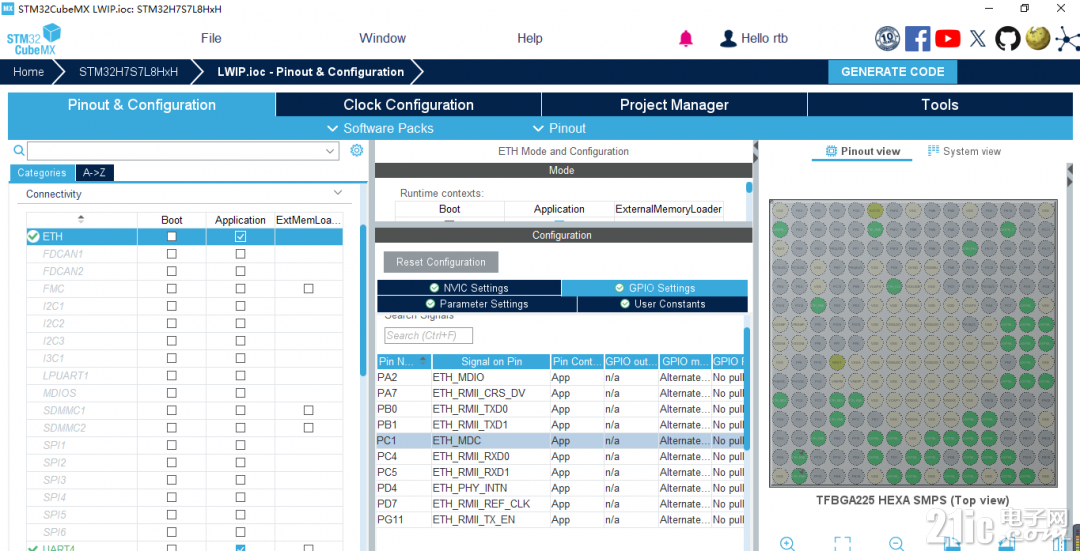Screen dimensions: 1080x551
Task: Check Boot box for SPI1
Action: point(172,445)
